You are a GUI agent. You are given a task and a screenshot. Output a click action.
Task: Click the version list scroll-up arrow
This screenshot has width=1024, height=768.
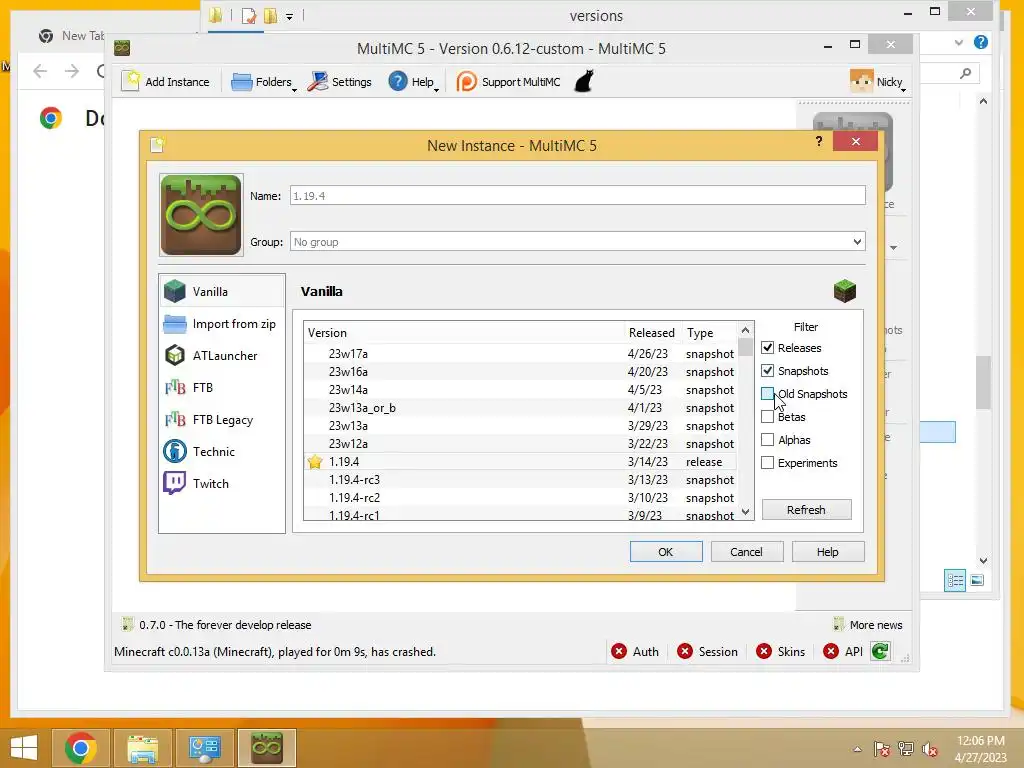(745, 330)
